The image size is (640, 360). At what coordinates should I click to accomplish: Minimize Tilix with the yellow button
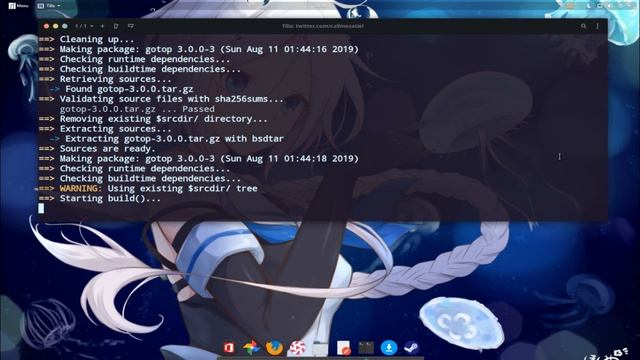coord(56,26)
